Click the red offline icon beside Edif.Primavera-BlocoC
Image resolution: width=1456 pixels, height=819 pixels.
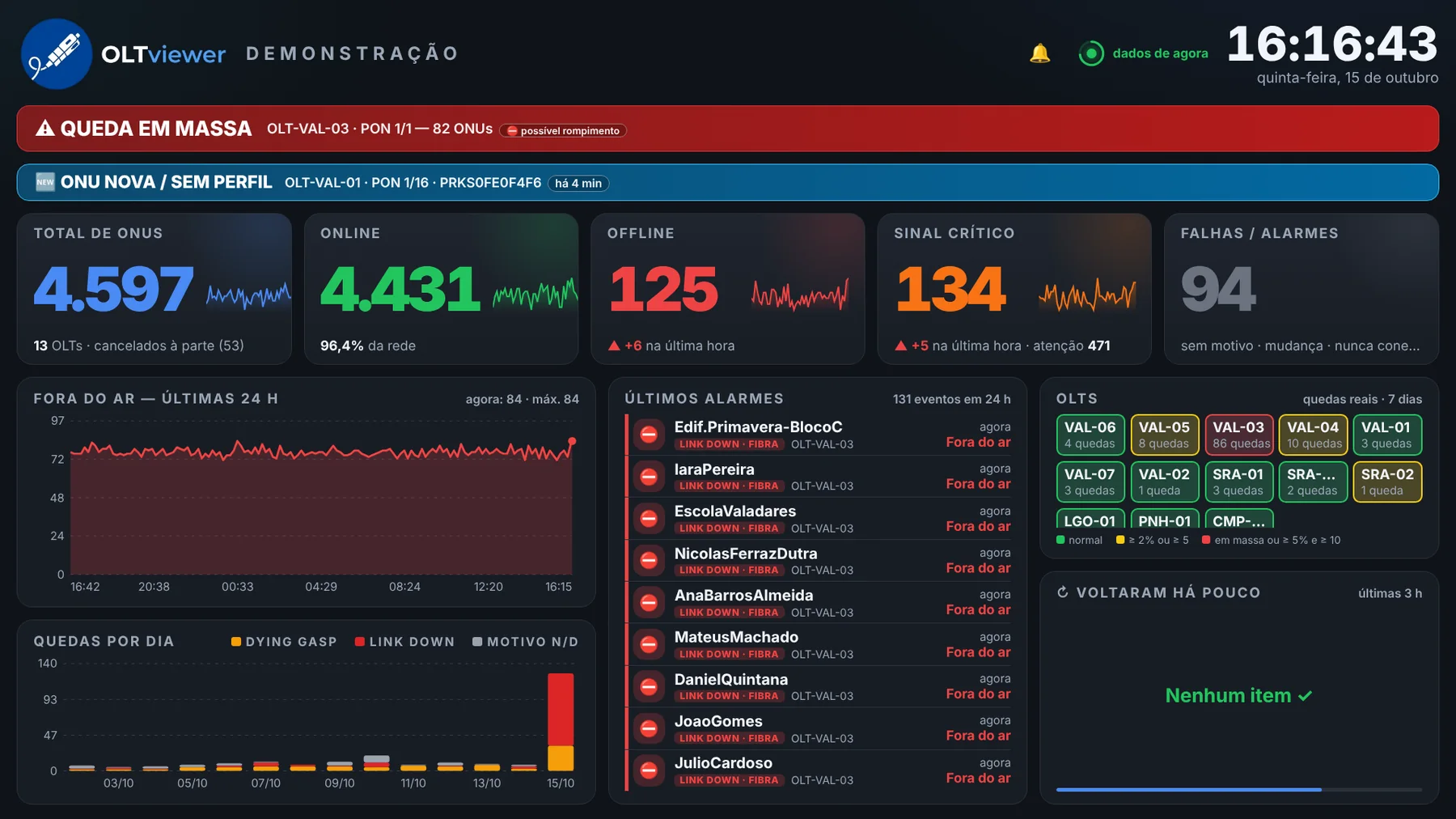click(649, 435)
